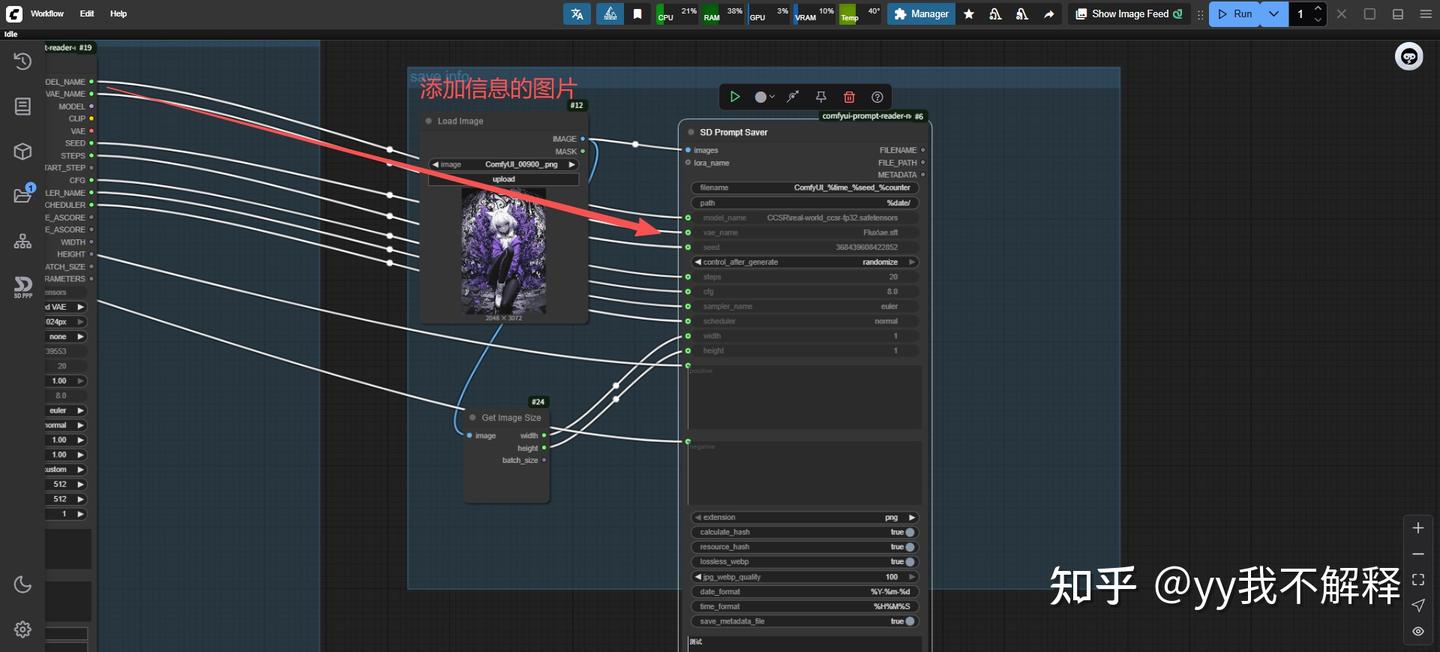The height and width of the screenshot is (652, 1440).
Task: Open node help question mark icon
Action: point(877,97)
